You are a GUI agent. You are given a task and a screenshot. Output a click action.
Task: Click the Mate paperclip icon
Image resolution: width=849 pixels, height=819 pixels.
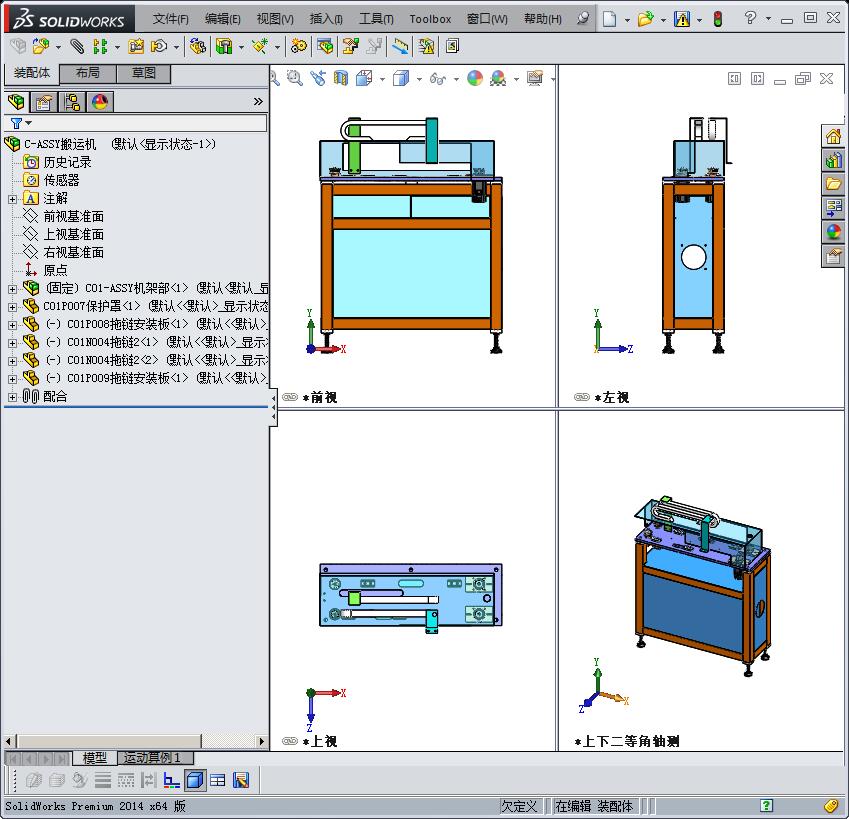click(77, 47)
